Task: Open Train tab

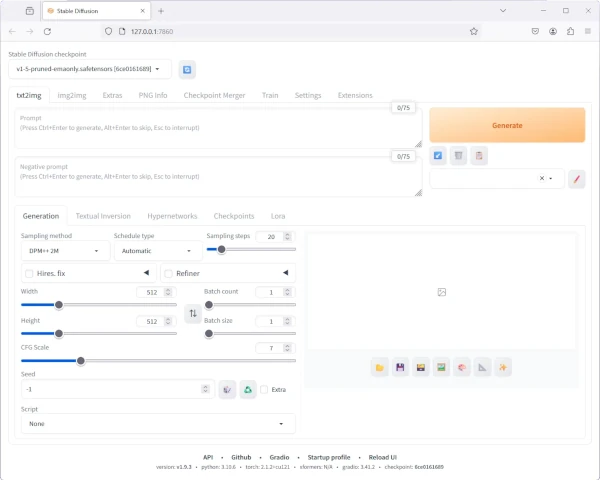Action: [x=270, y=95]
